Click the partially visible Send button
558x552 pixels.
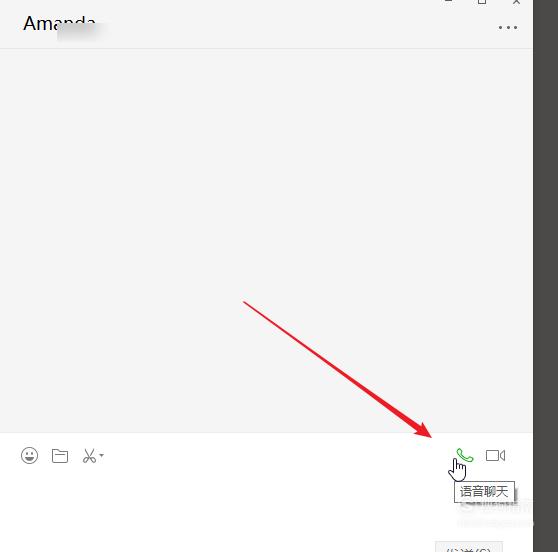tap(469, 547)
